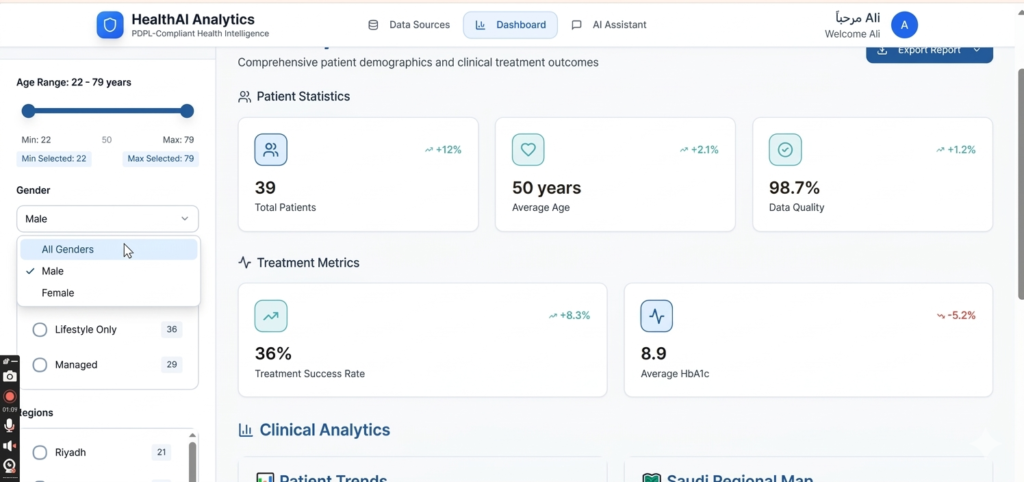Click the Data Quality checkmark icon
The height and width of the screenshot is (482, 1024).
coord(785,150)
